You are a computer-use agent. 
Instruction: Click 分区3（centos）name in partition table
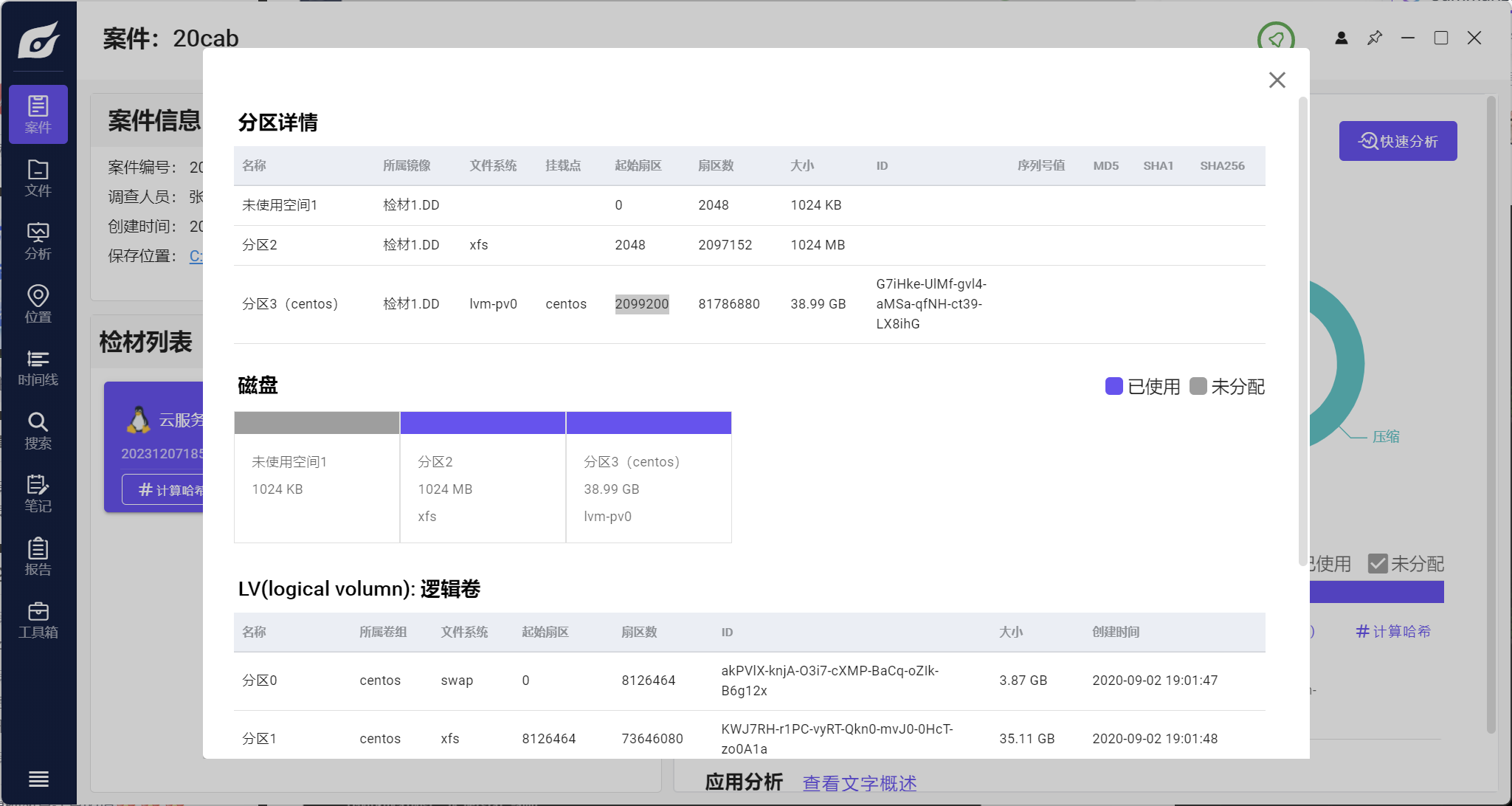pyautogui.click(x=290, y=304)
